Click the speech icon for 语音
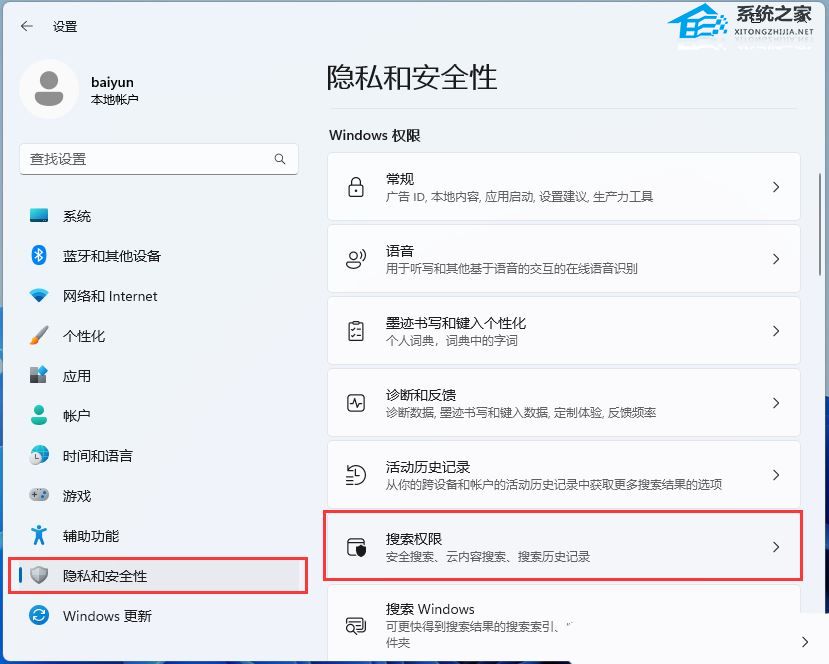The height and width of the screenshot is (664, 829). click(x=356, y=259)
